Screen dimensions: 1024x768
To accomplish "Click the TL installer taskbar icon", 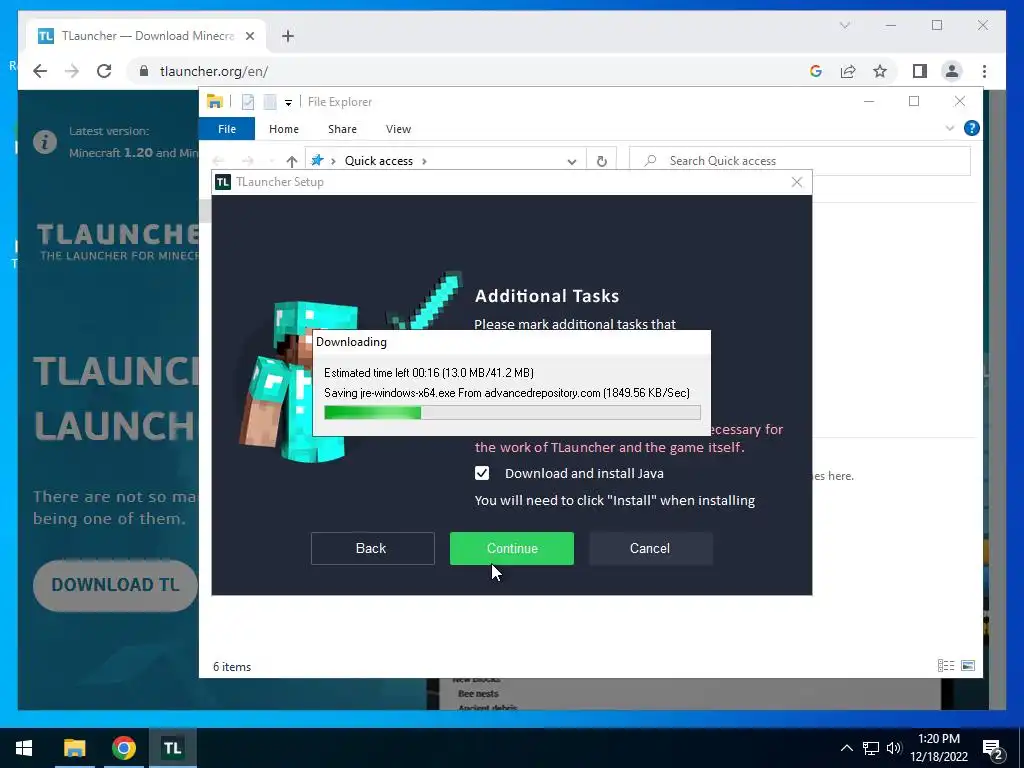I will tap(172, 748).
